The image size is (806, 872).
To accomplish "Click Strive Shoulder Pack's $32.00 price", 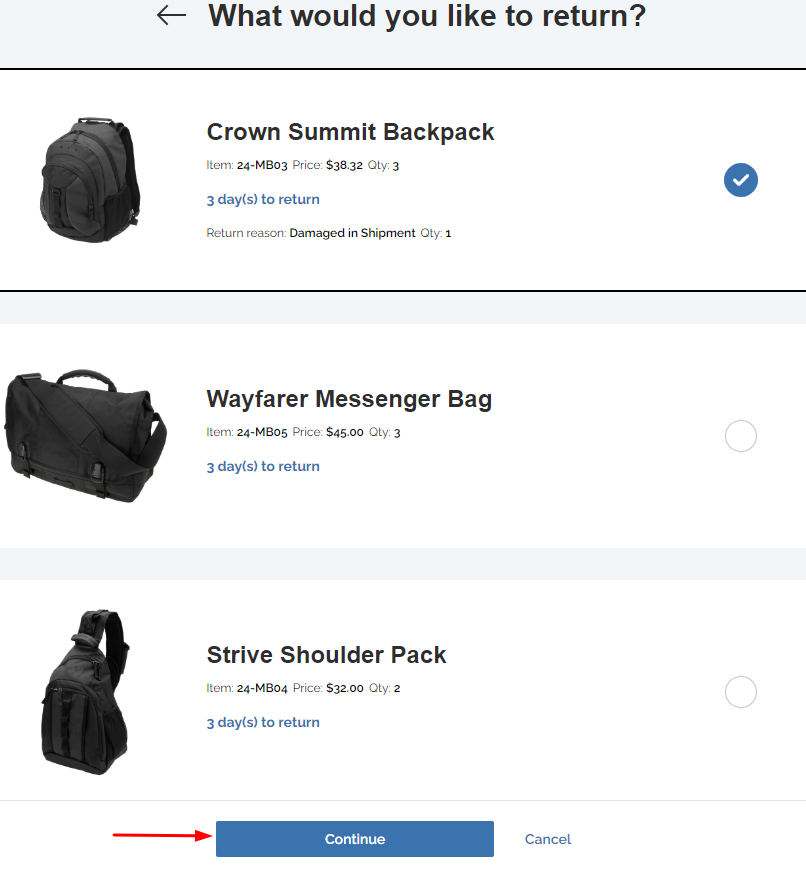I will (345, 688).
